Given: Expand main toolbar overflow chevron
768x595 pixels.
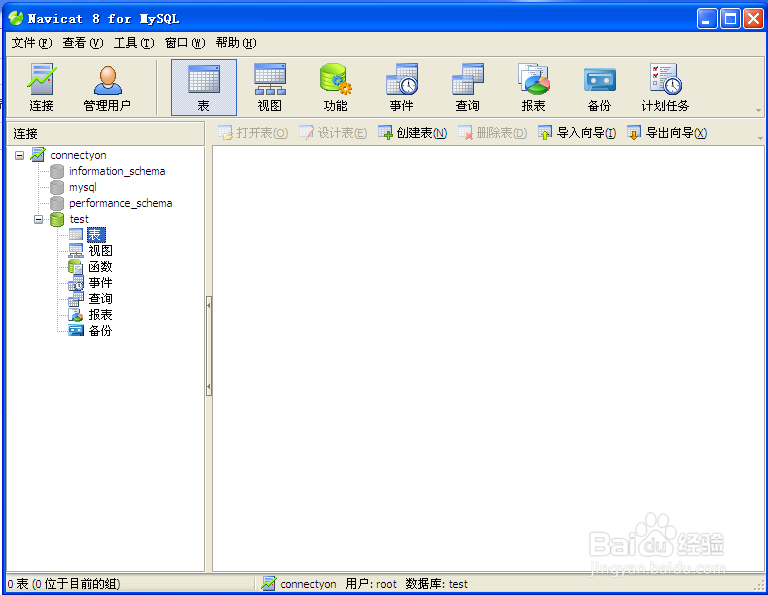Looking at the screenshot, I should [x=759, y=110].
